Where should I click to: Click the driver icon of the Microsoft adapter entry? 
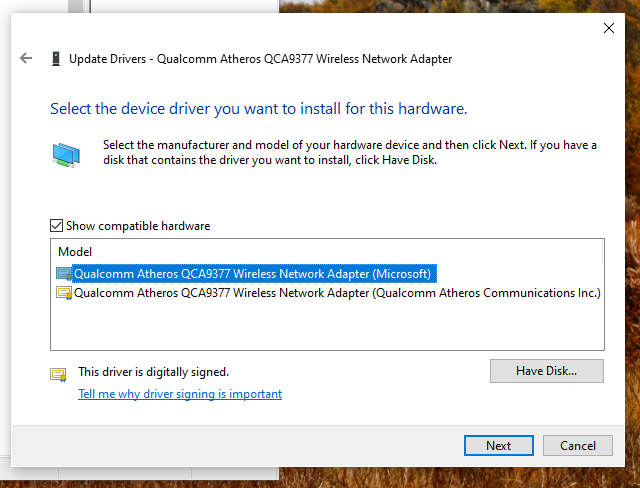pos(64,274)
